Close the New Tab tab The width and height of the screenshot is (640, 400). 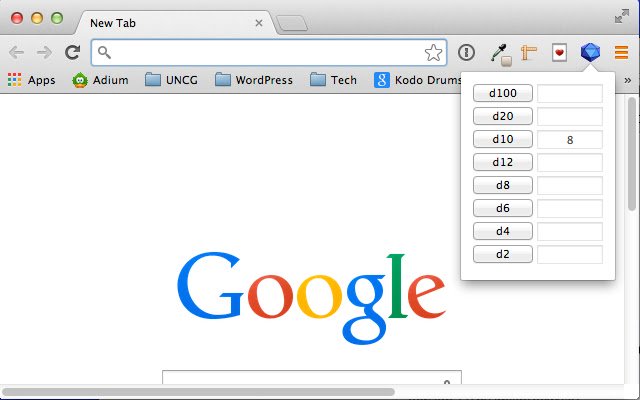click(x=259, y=23)
